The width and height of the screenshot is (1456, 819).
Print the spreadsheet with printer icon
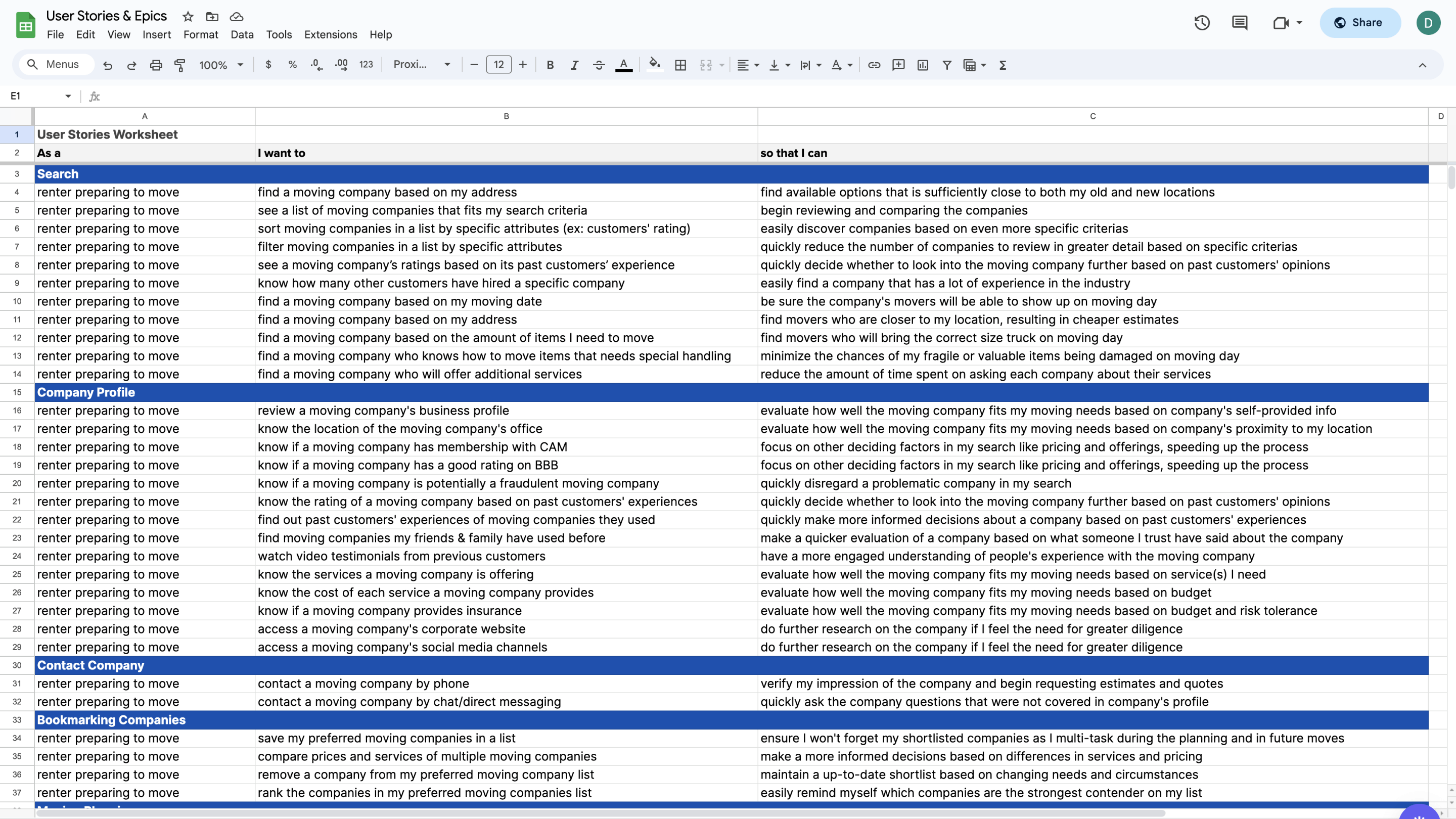[x=156, y=65]
